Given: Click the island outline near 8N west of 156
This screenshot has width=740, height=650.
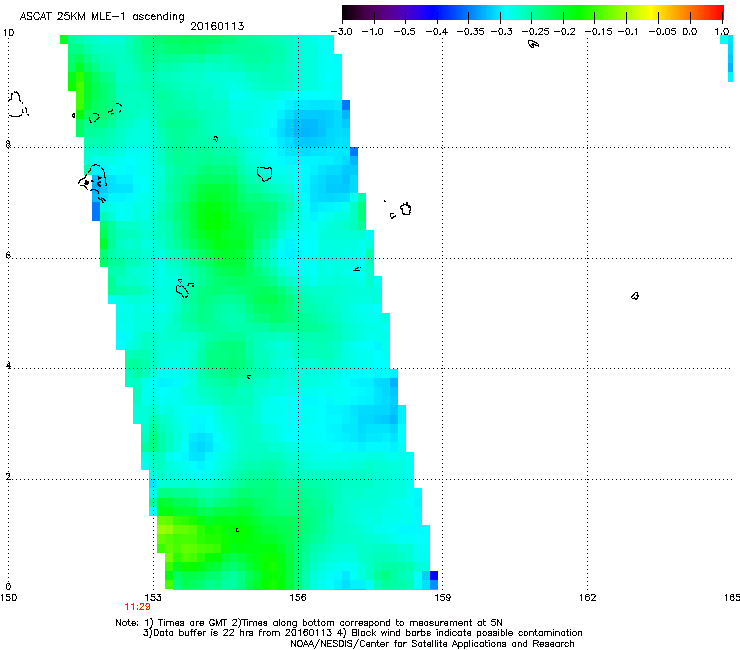Looking at the screenshot, I should pos(265,174).
